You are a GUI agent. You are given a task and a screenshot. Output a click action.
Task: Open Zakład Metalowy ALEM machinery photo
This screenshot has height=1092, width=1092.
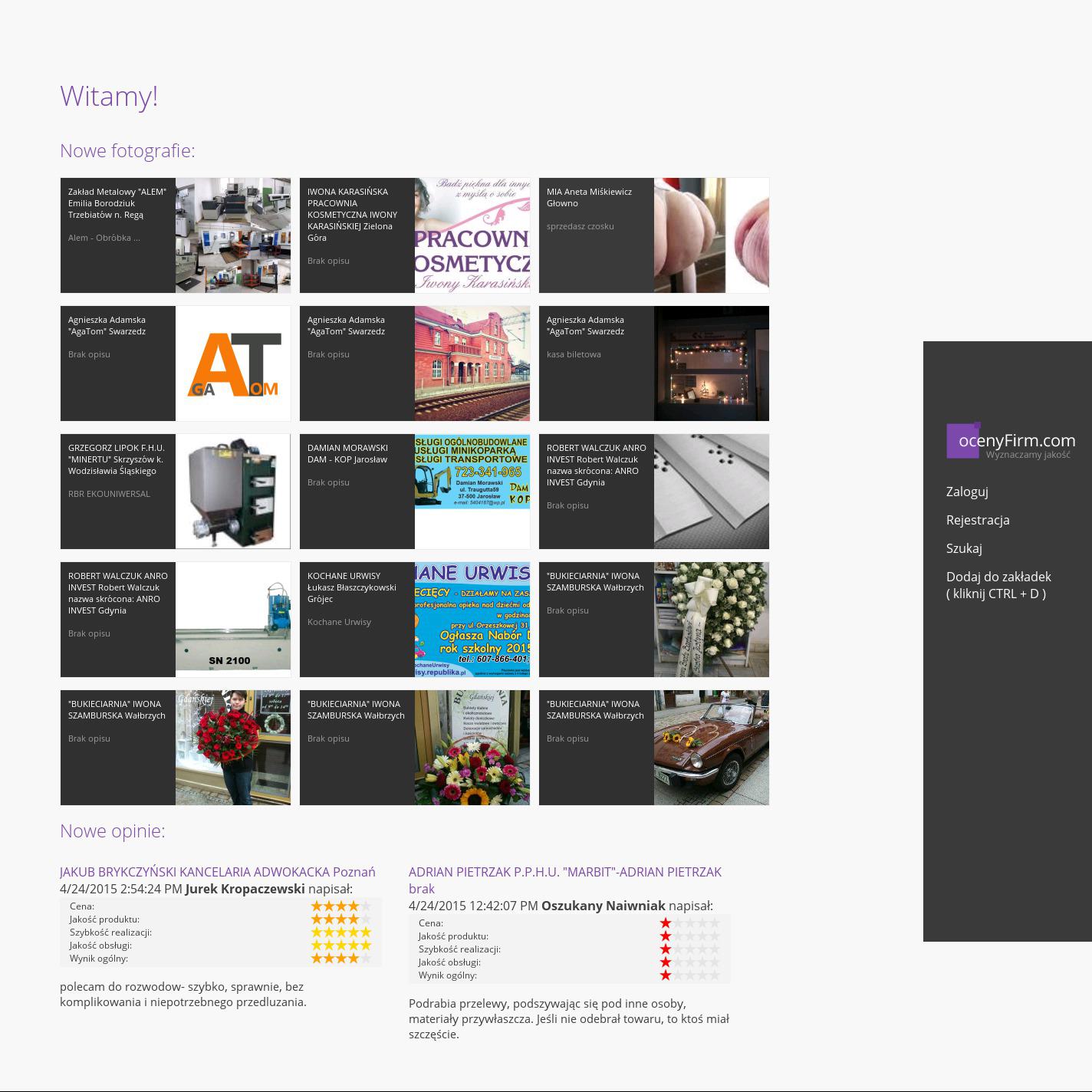233,235
